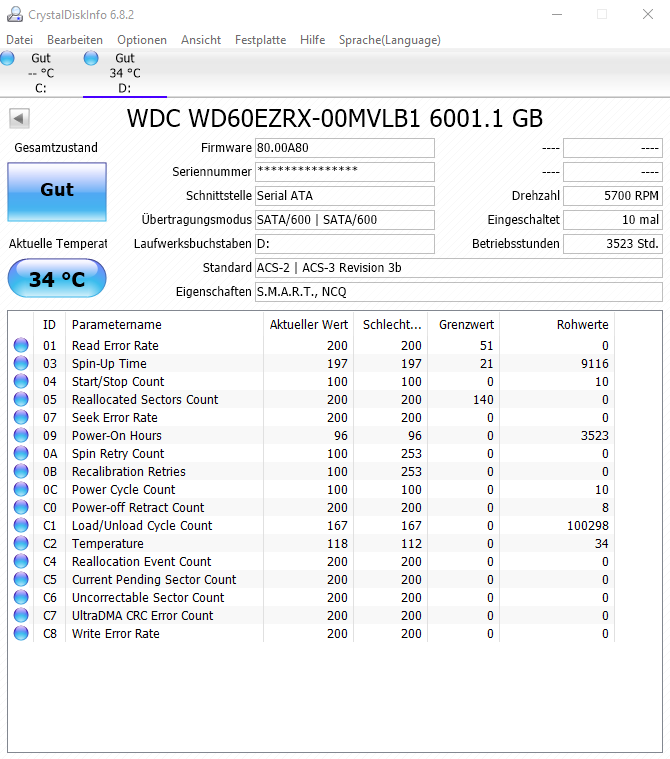This screenshot has width=670, height=759.
Task: Click the Eingeschaltet value 10 mal
Action: 612,220
